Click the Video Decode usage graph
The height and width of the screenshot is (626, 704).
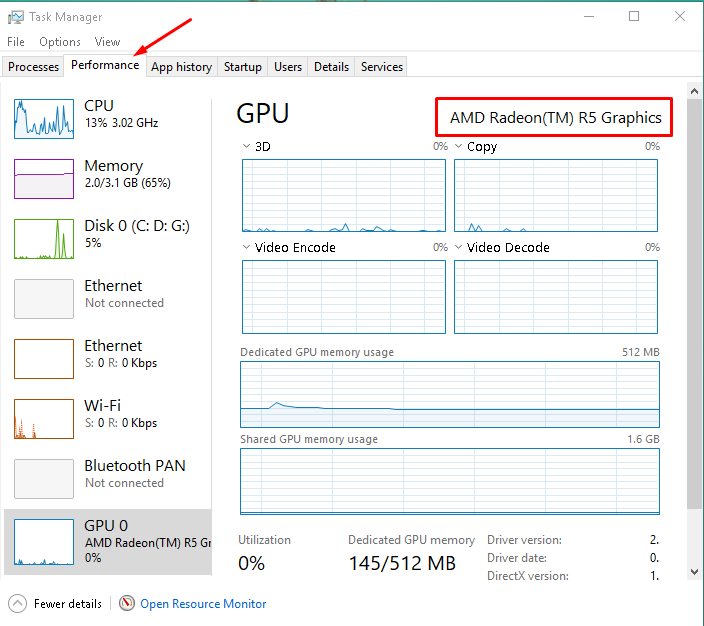(556, 297)
